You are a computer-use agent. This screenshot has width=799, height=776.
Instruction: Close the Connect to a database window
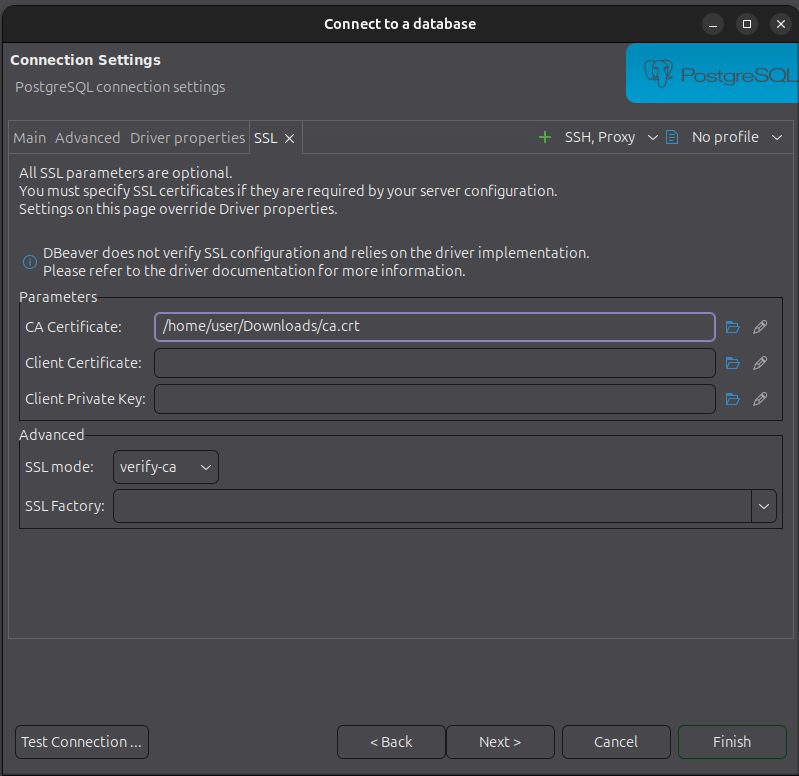pyautogui.click(x=780, y=24)
